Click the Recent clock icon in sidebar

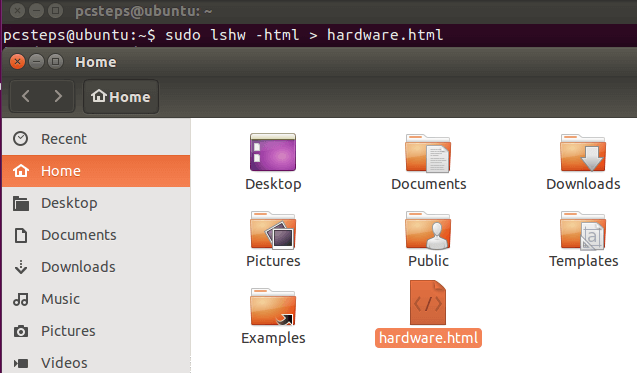[x=20, y=139]
